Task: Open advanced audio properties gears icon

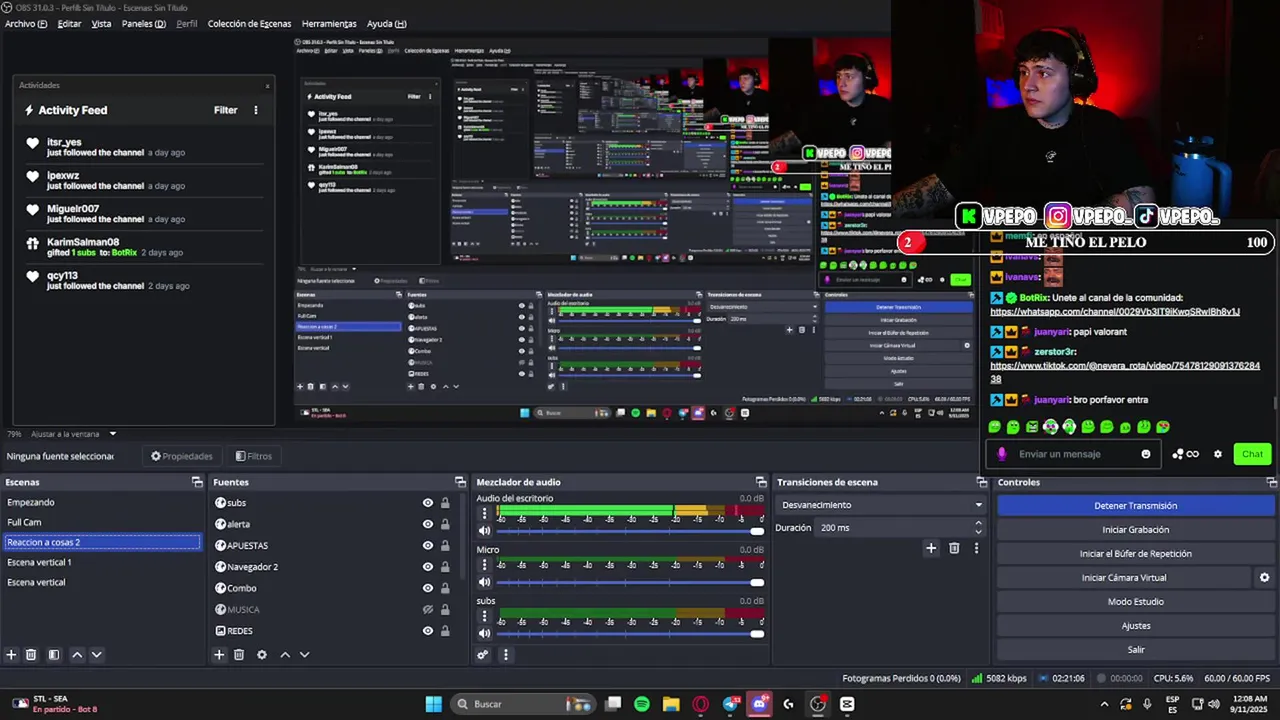Action: (x=483, y=655)
